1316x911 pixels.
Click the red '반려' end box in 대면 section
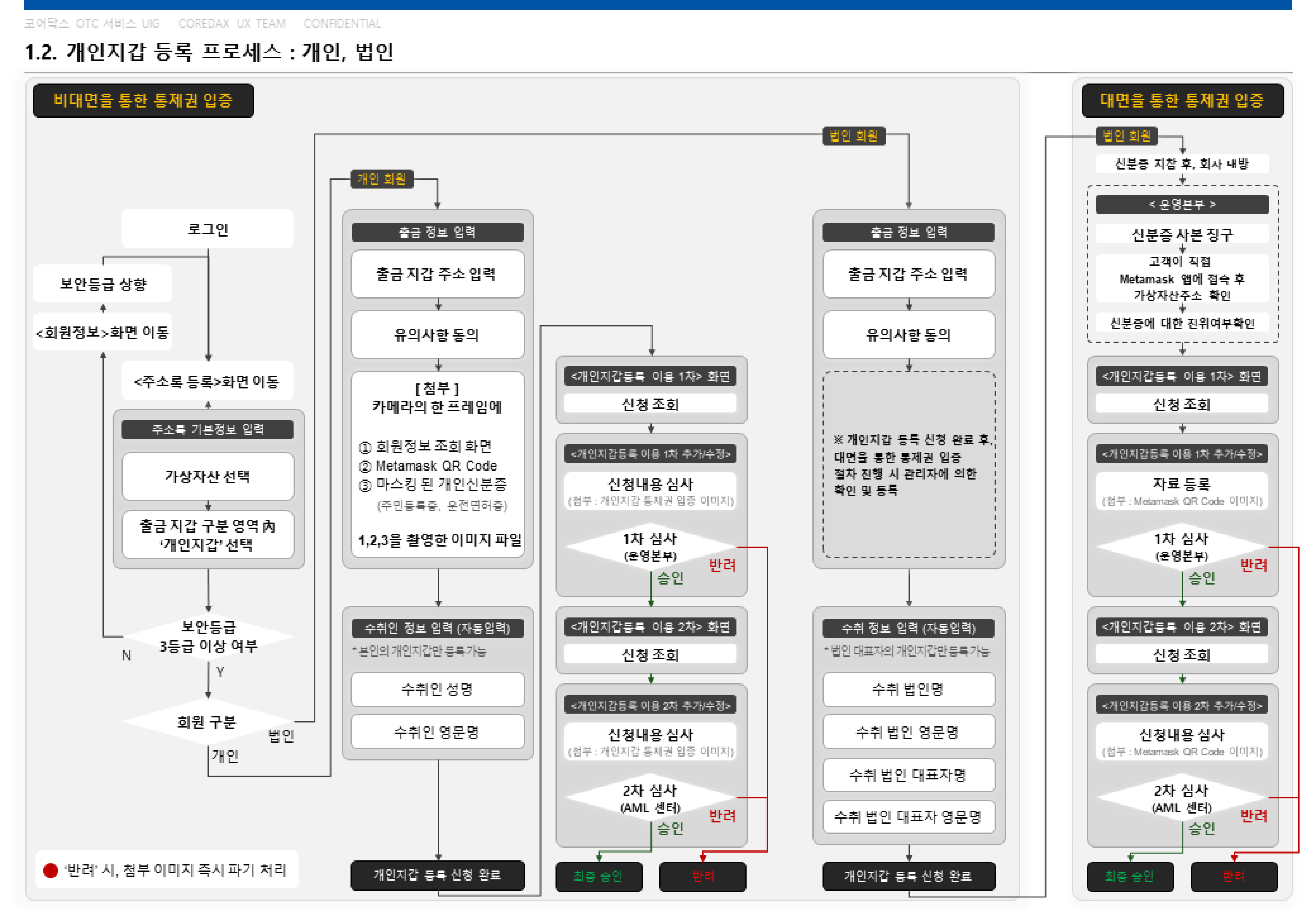pos(1234,876)
